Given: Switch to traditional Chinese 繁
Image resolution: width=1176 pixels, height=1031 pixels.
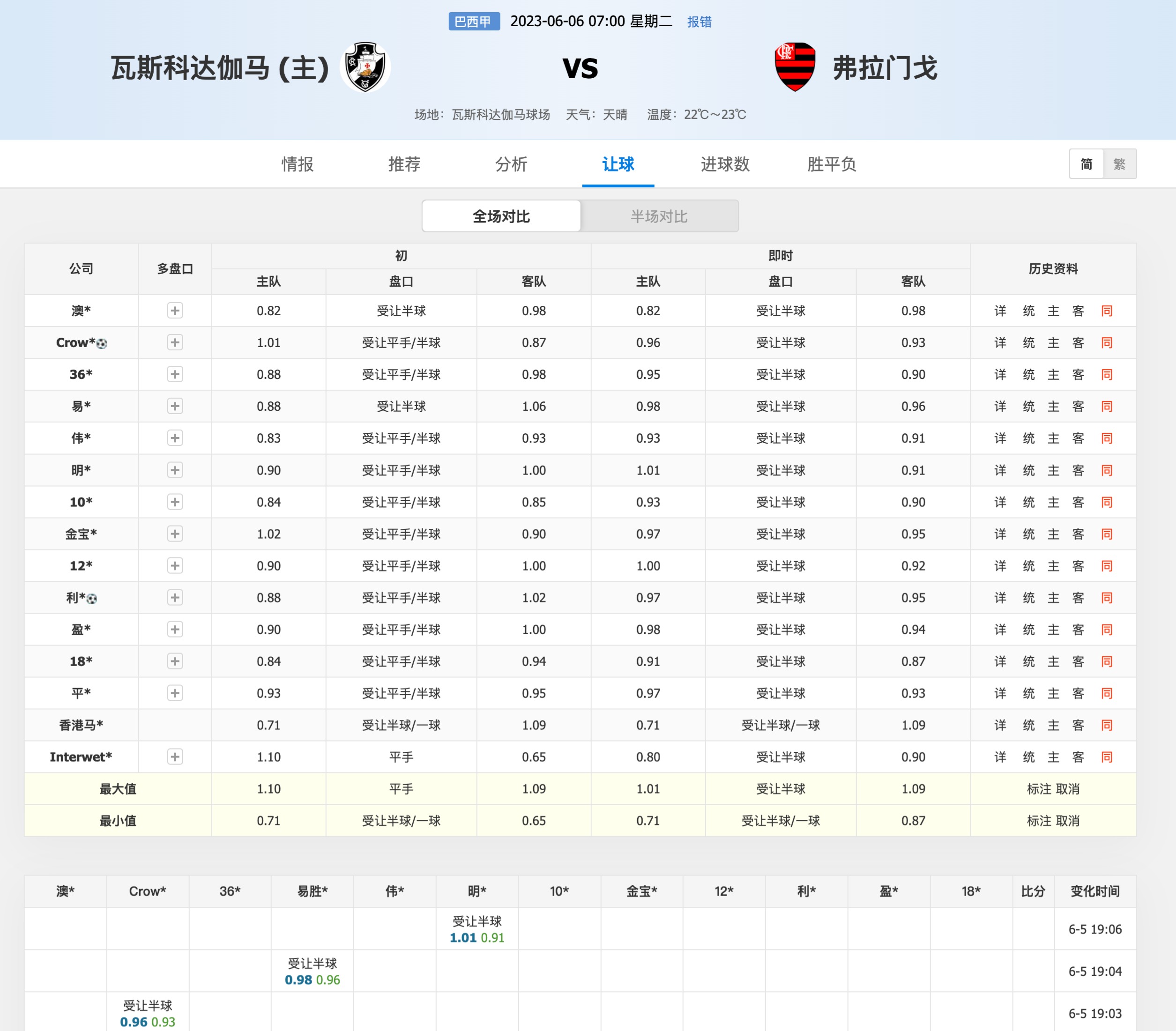Looking at the screenshot, I should [x=1120, y=164].
